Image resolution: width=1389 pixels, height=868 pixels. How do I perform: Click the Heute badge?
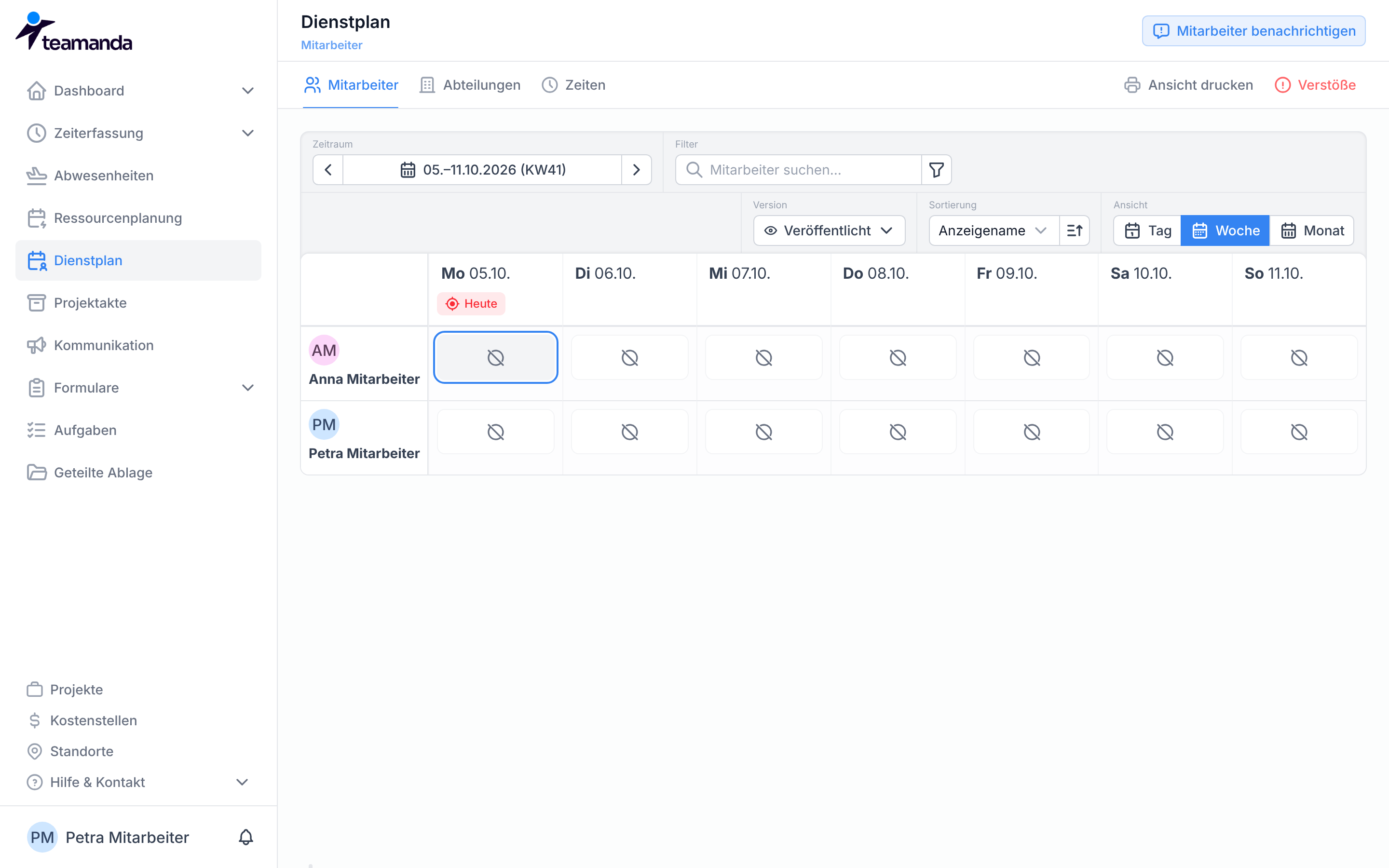point(471,303)
